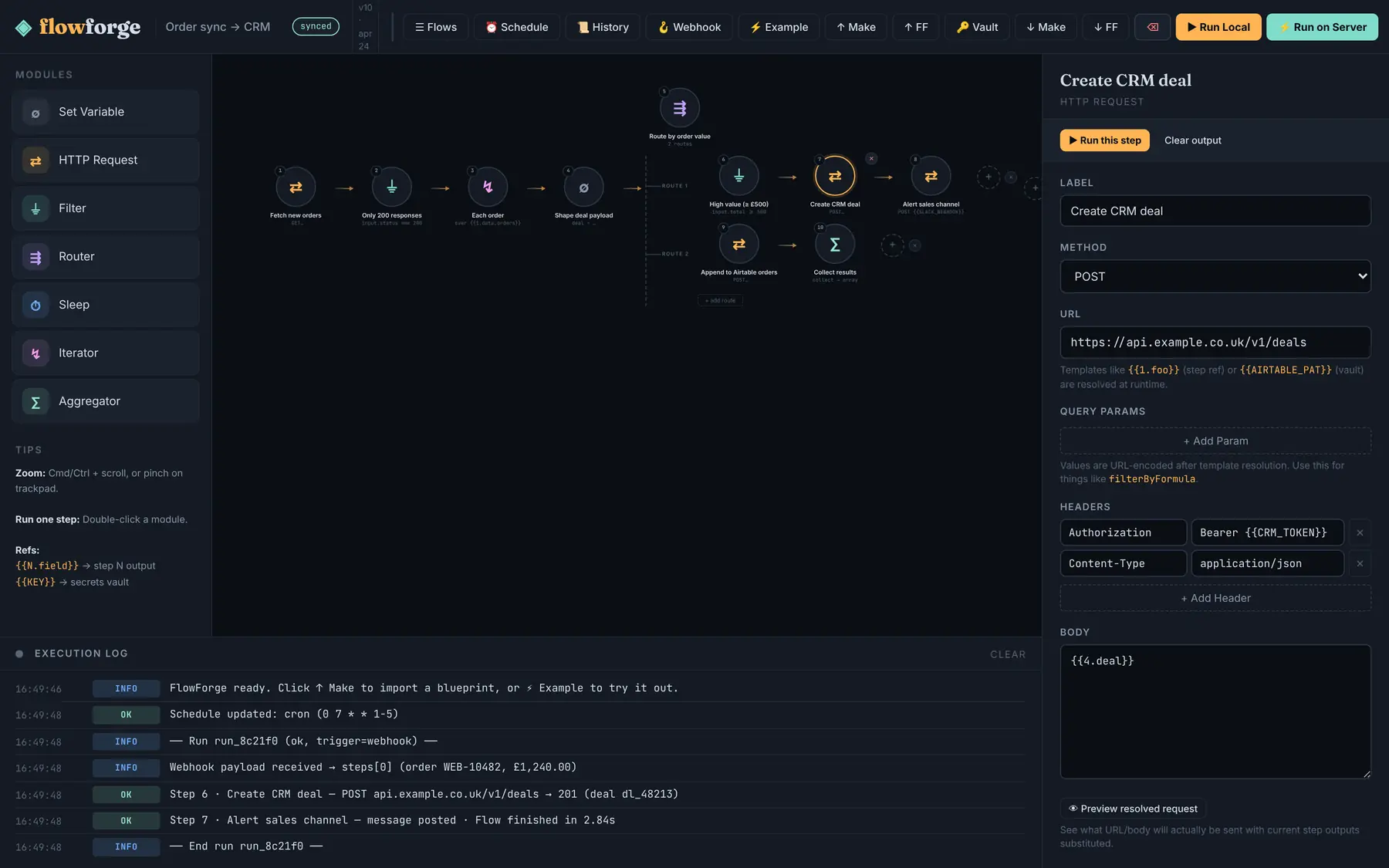The image size is (1389, 868).
Task: Click the Run on Server button
Action: [x=1322, y=27]
